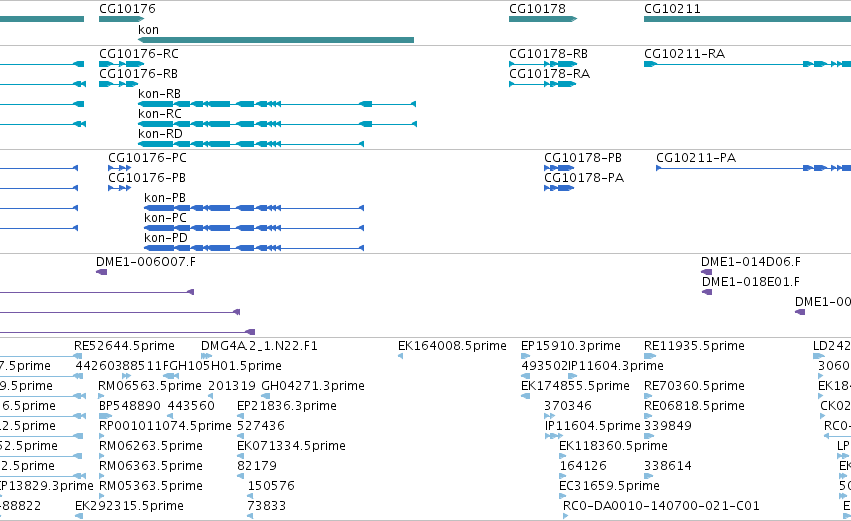Click the CG10176-PB protein label
This screenshot has width=851, height=521.
point(147,178)
